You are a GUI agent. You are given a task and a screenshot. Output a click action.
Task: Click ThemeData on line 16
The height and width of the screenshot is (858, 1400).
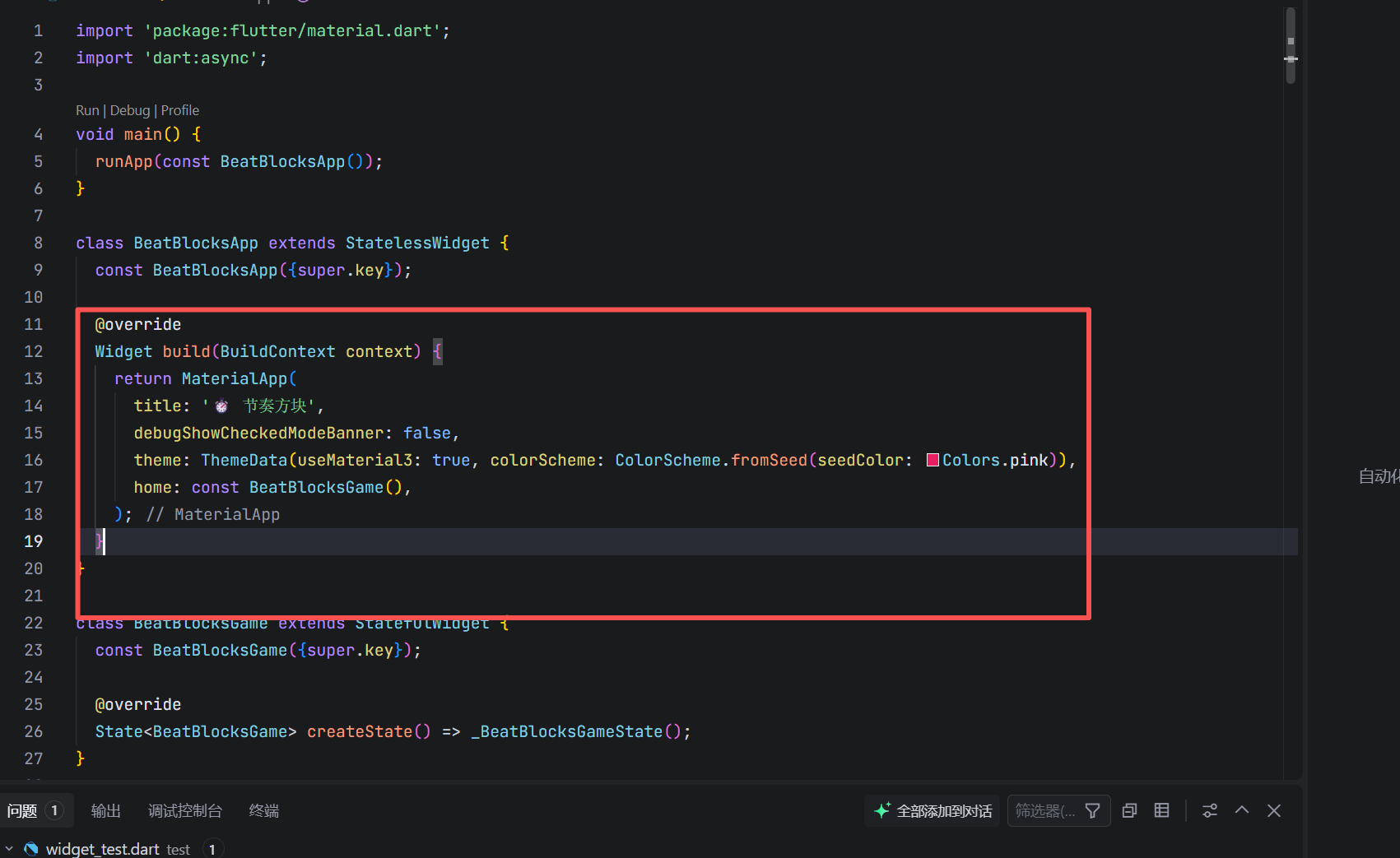coord(244,460)
